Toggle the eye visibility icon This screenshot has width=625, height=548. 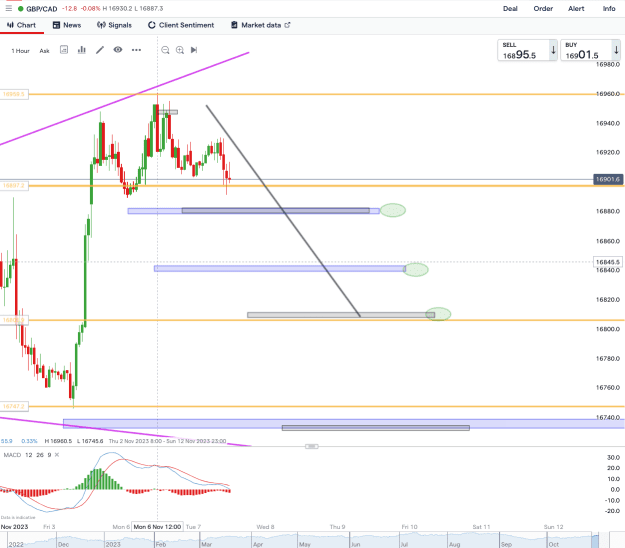pos(118,50)
